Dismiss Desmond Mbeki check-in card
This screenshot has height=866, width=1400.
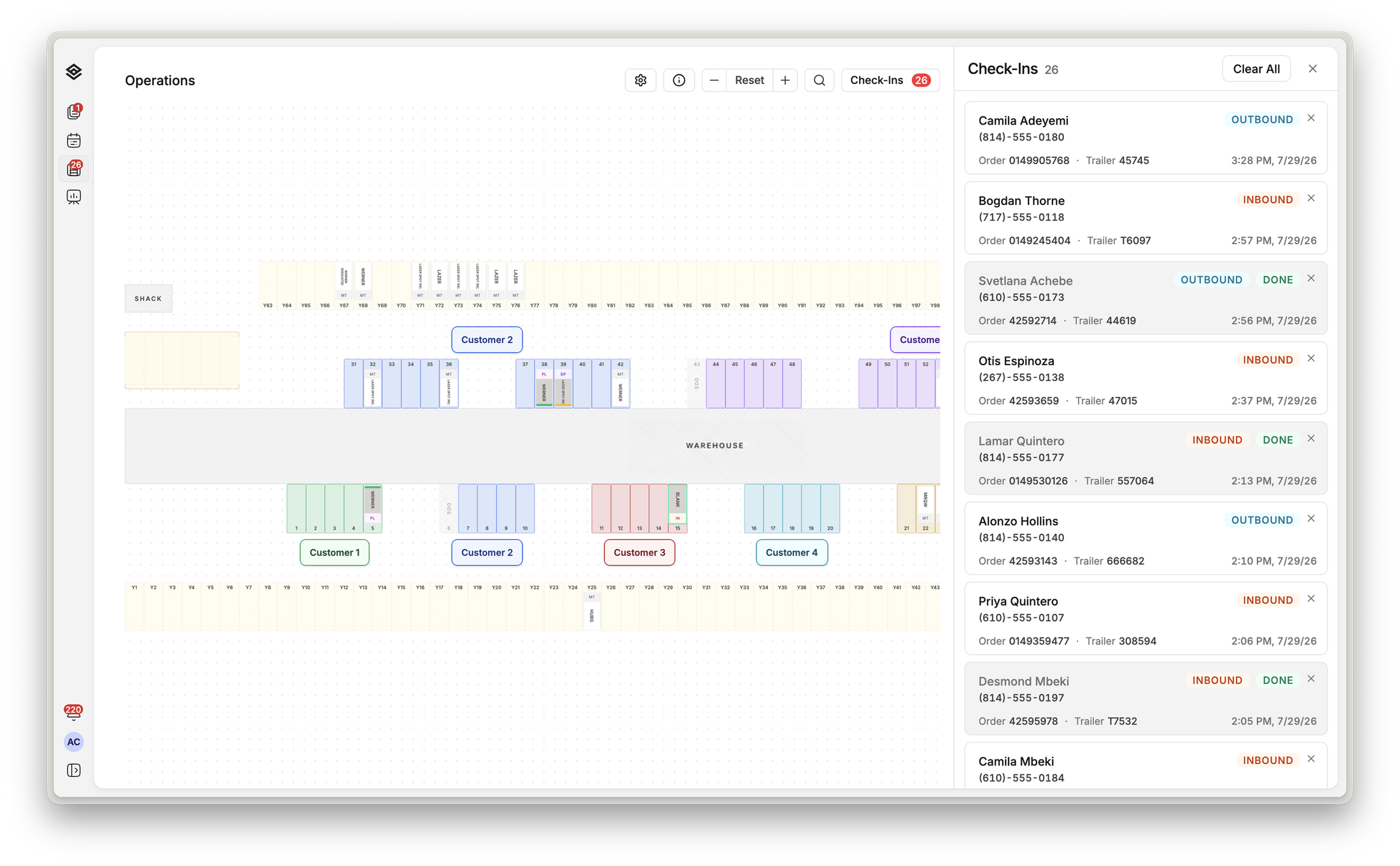point(1311,680)
